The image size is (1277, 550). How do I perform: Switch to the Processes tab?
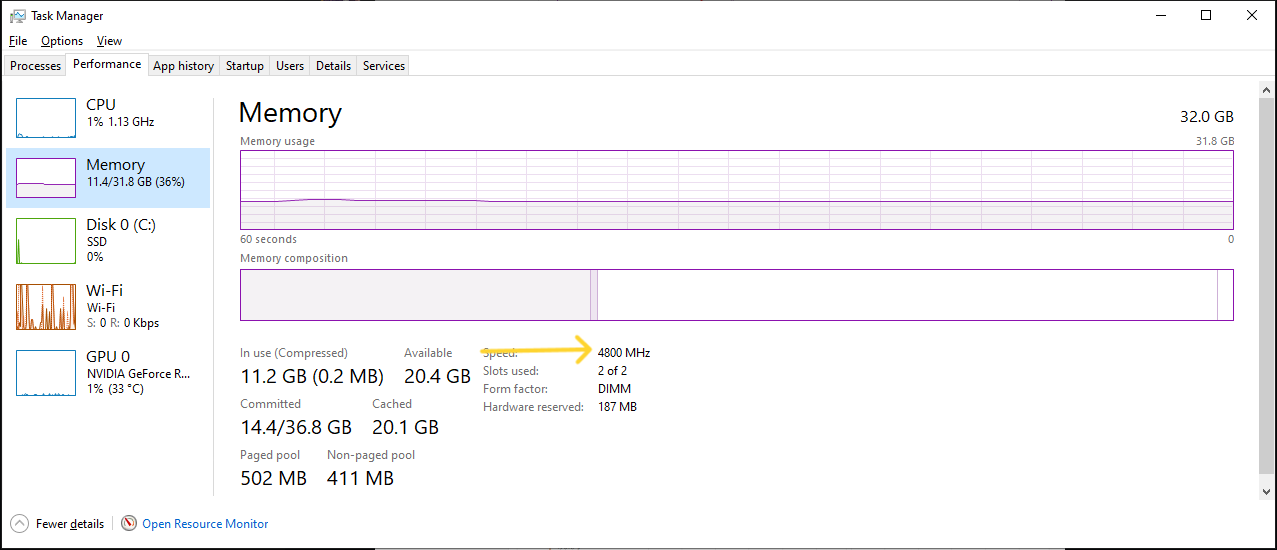[36, 66]
